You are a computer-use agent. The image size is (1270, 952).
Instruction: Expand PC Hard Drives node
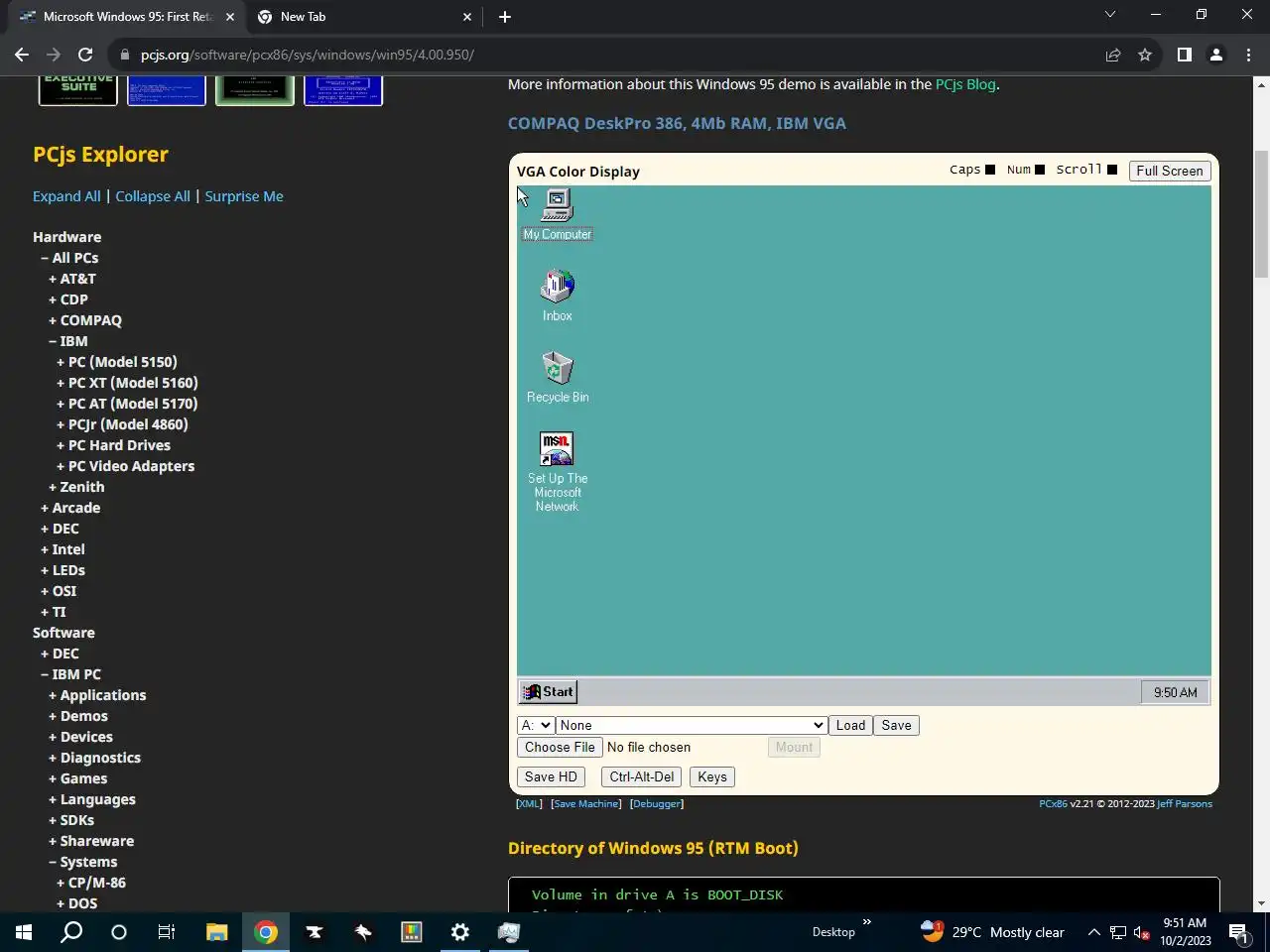[x=114, y=445]
